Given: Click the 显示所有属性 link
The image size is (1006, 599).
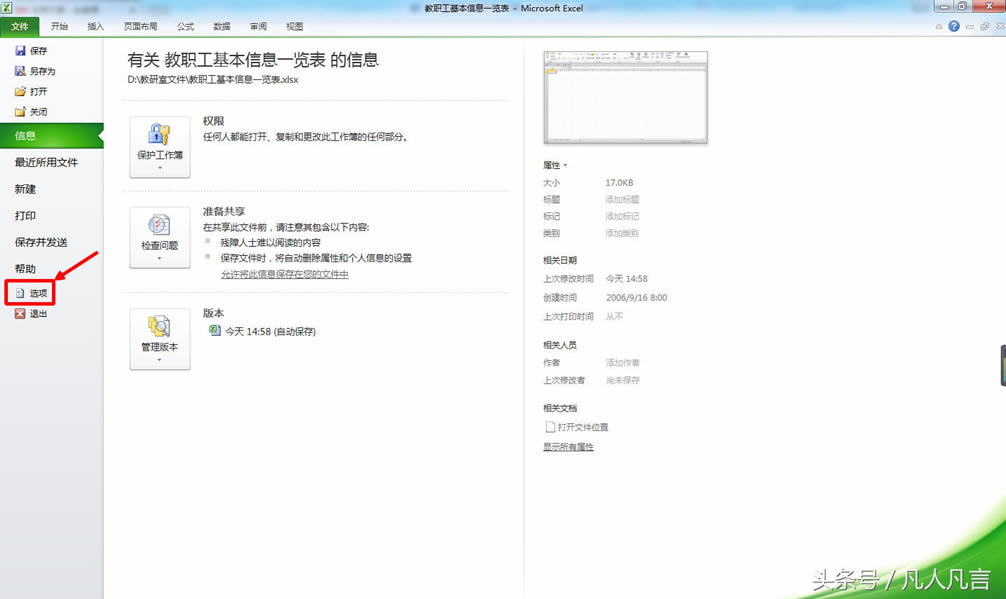Looking at the screenshot, I should click(568, 447).
